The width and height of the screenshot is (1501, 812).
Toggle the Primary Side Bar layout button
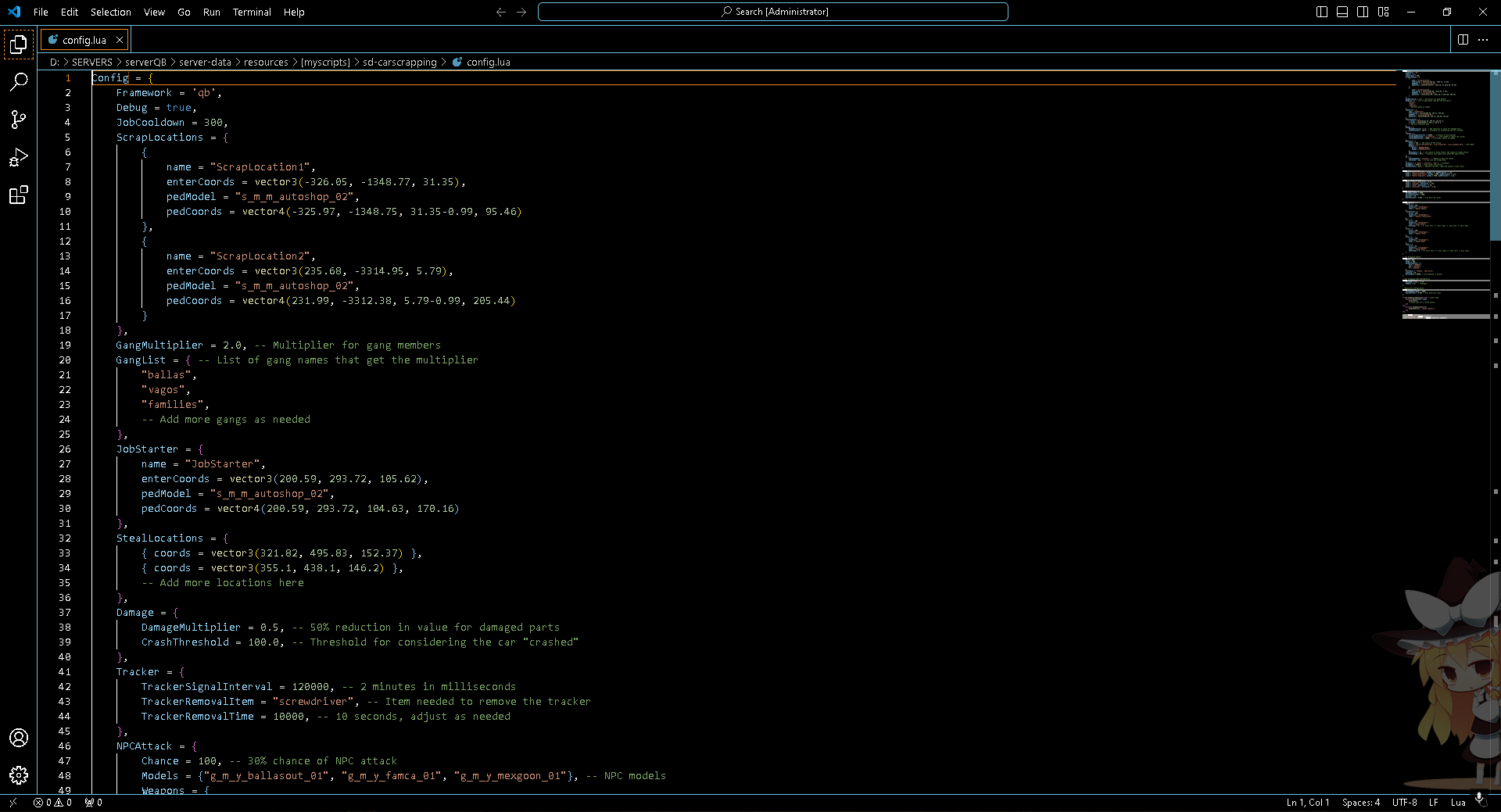point(1322,12)
